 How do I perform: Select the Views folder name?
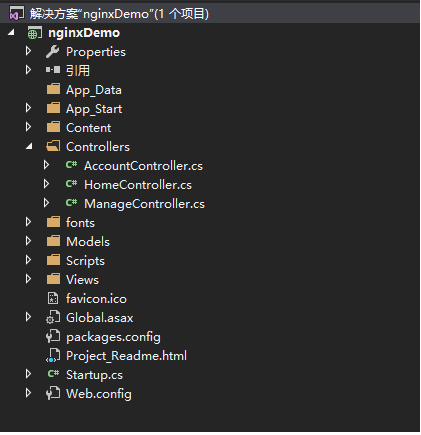click(x=82, y=280)
